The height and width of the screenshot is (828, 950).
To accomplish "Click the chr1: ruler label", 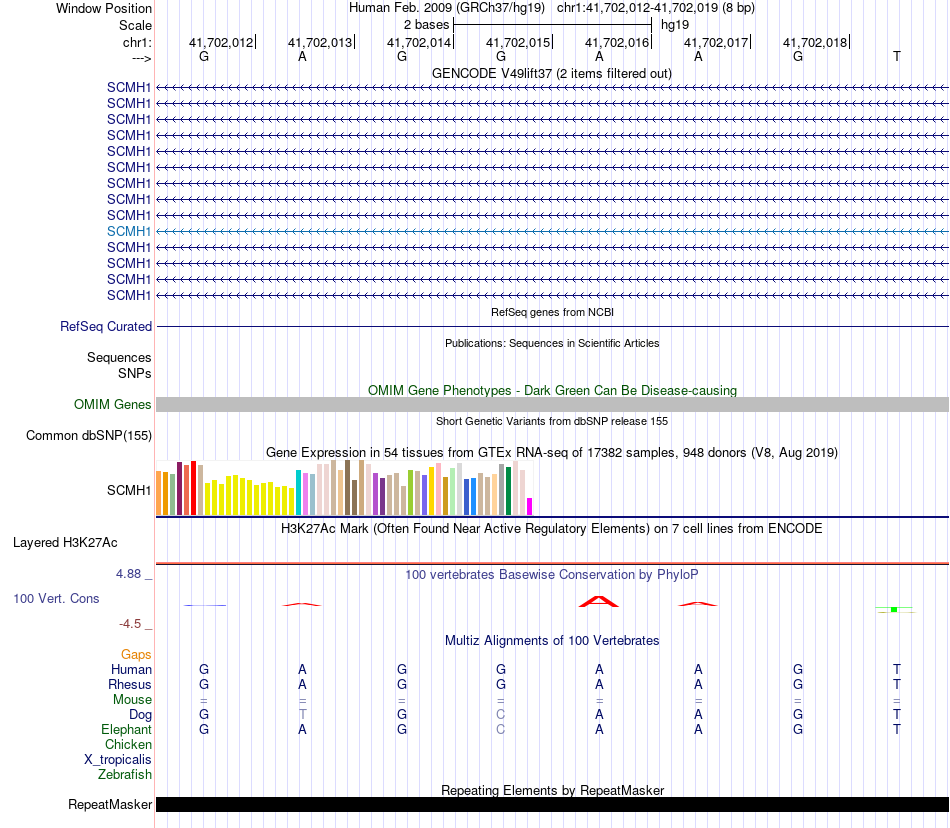I will click(x=137, y=42).
